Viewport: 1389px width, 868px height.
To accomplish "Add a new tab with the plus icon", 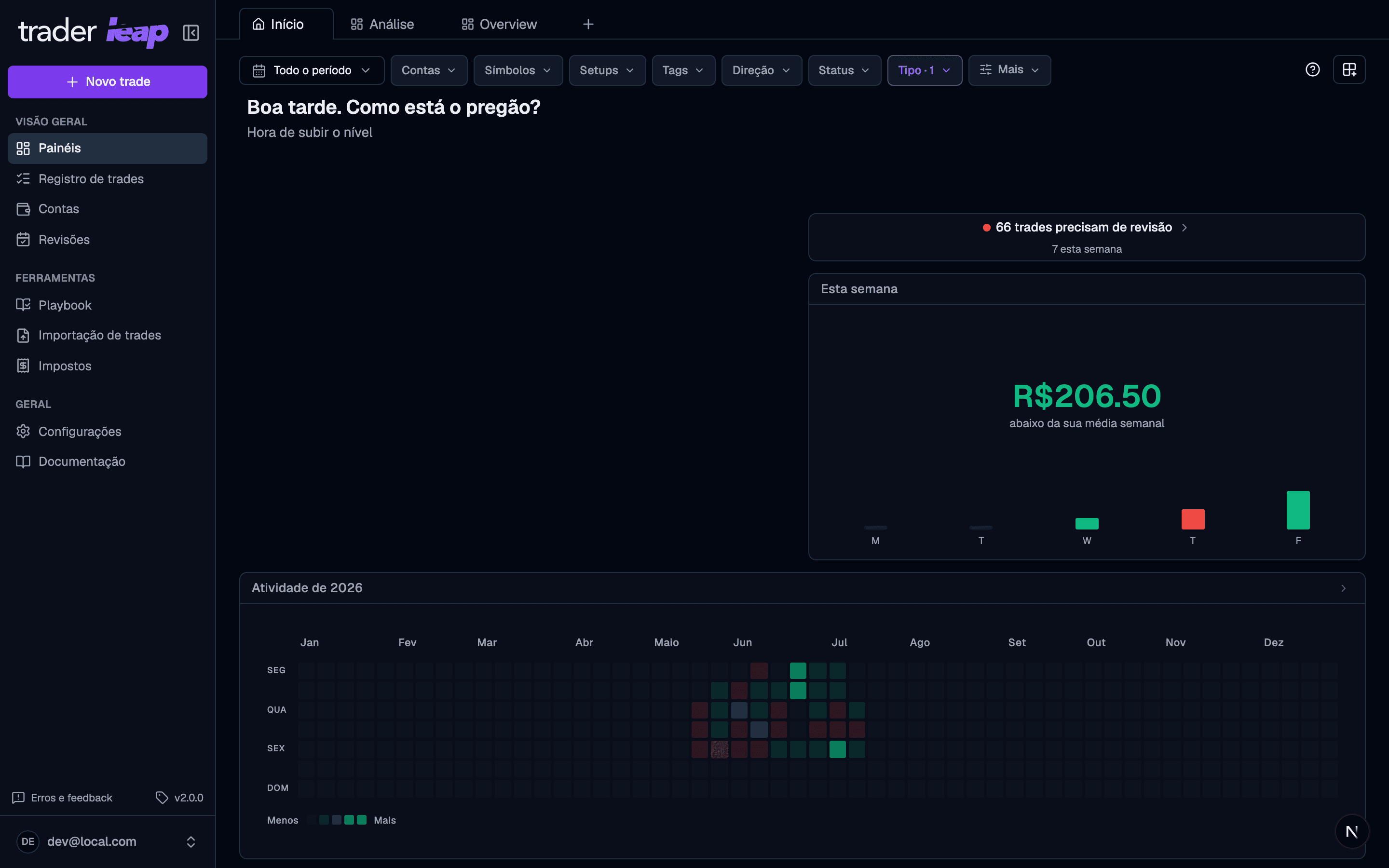I will point(588,24).
